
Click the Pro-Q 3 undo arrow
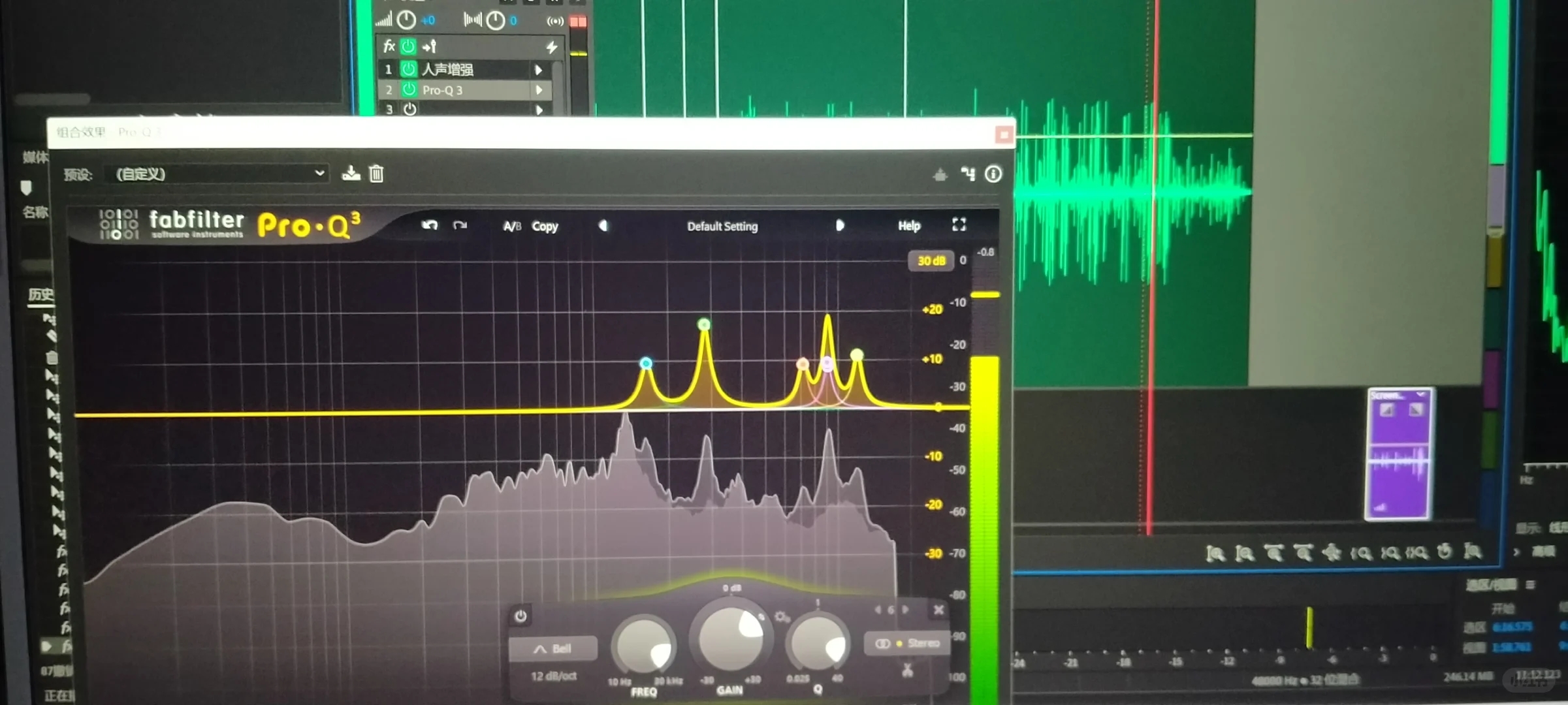click(x=429, y=225)
